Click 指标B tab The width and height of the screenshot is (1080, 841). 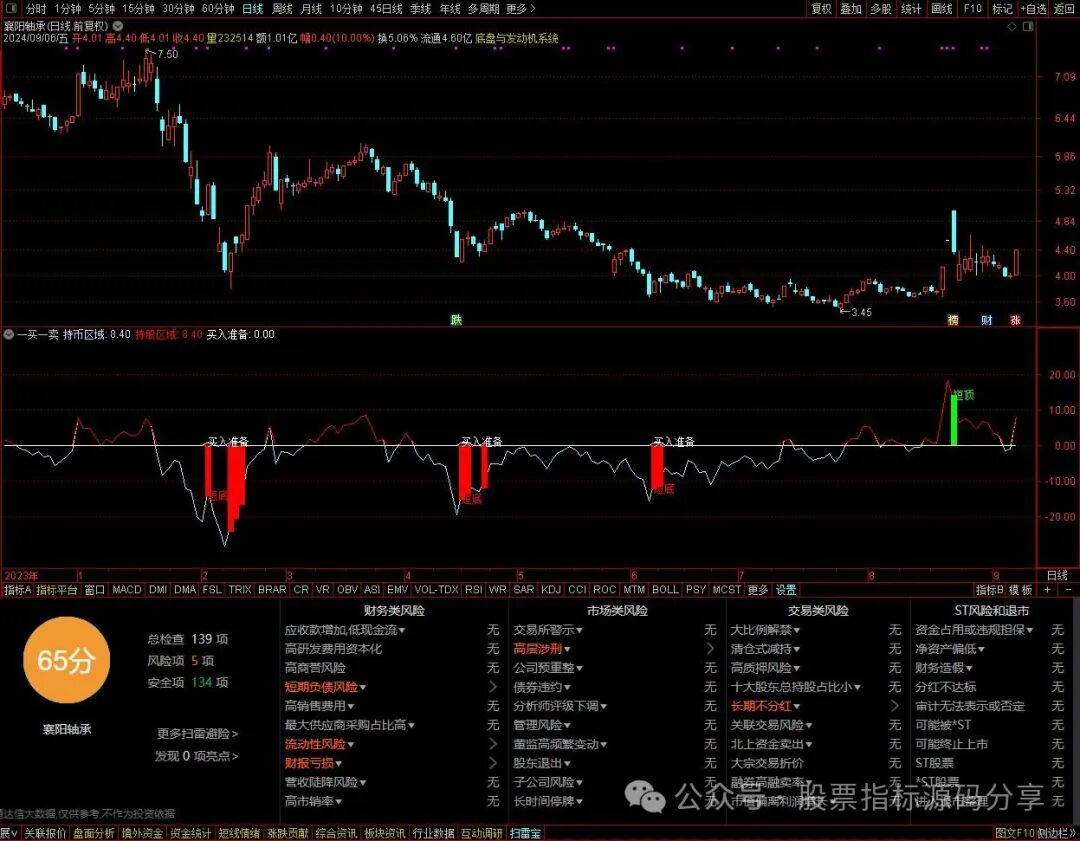[x=990, y=590]
